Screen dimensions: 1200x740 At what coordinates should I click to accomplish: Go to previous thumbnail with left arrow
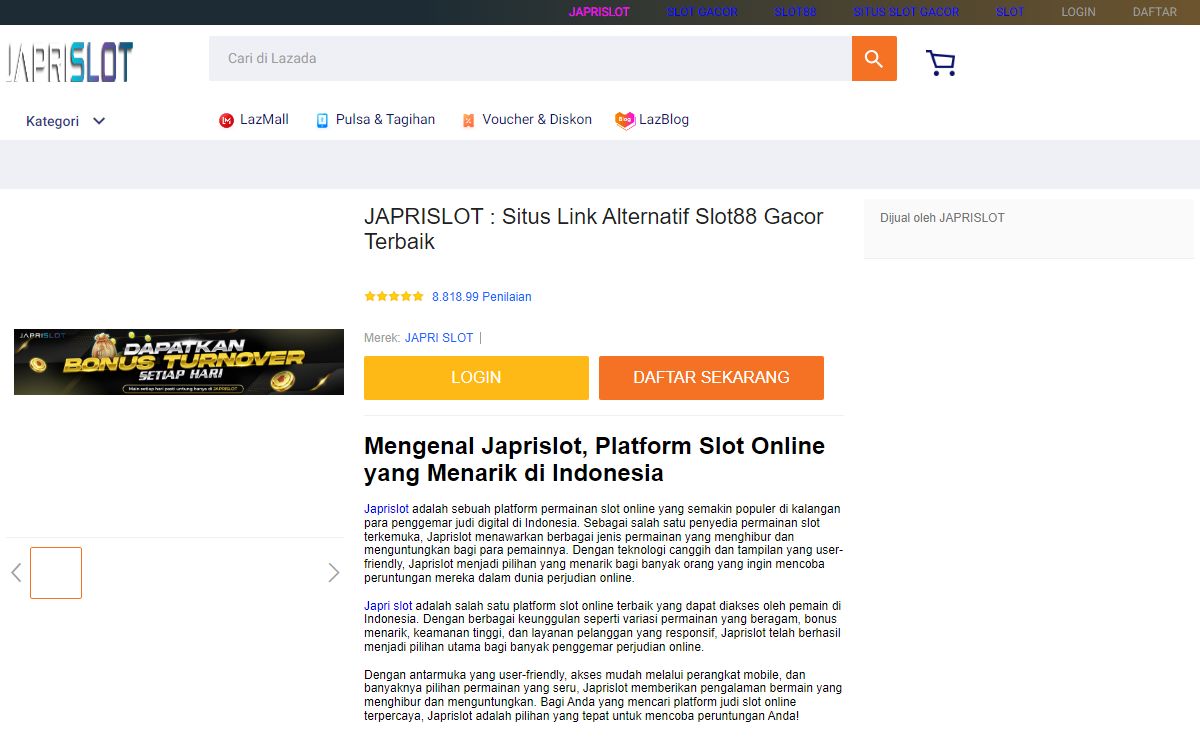16,573
